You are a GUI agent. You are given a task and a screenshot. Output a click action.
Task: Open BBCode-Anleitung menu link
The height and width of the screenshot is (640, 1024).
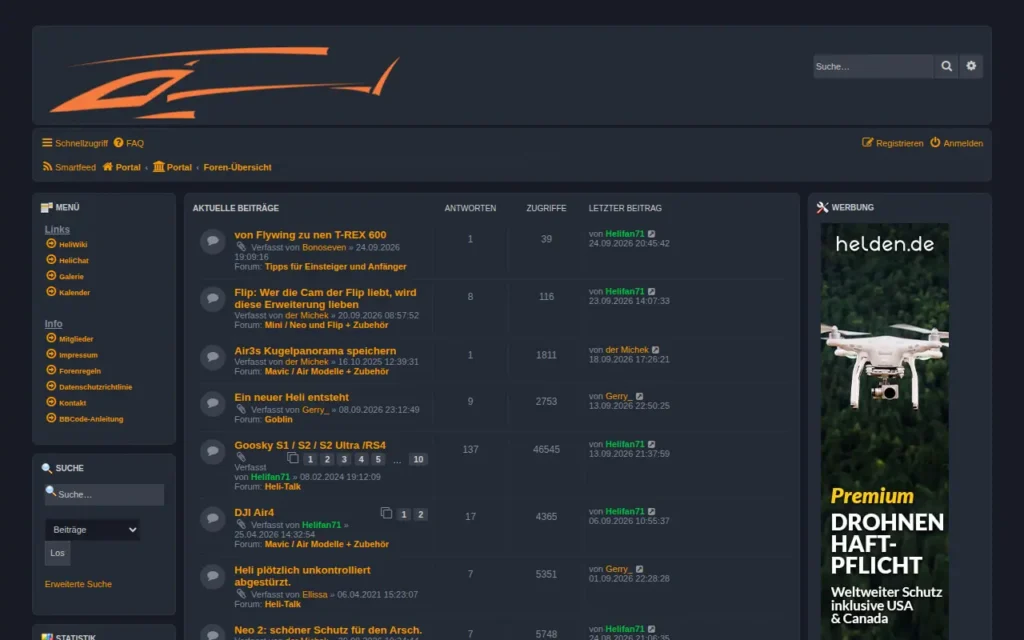[84, 419]
